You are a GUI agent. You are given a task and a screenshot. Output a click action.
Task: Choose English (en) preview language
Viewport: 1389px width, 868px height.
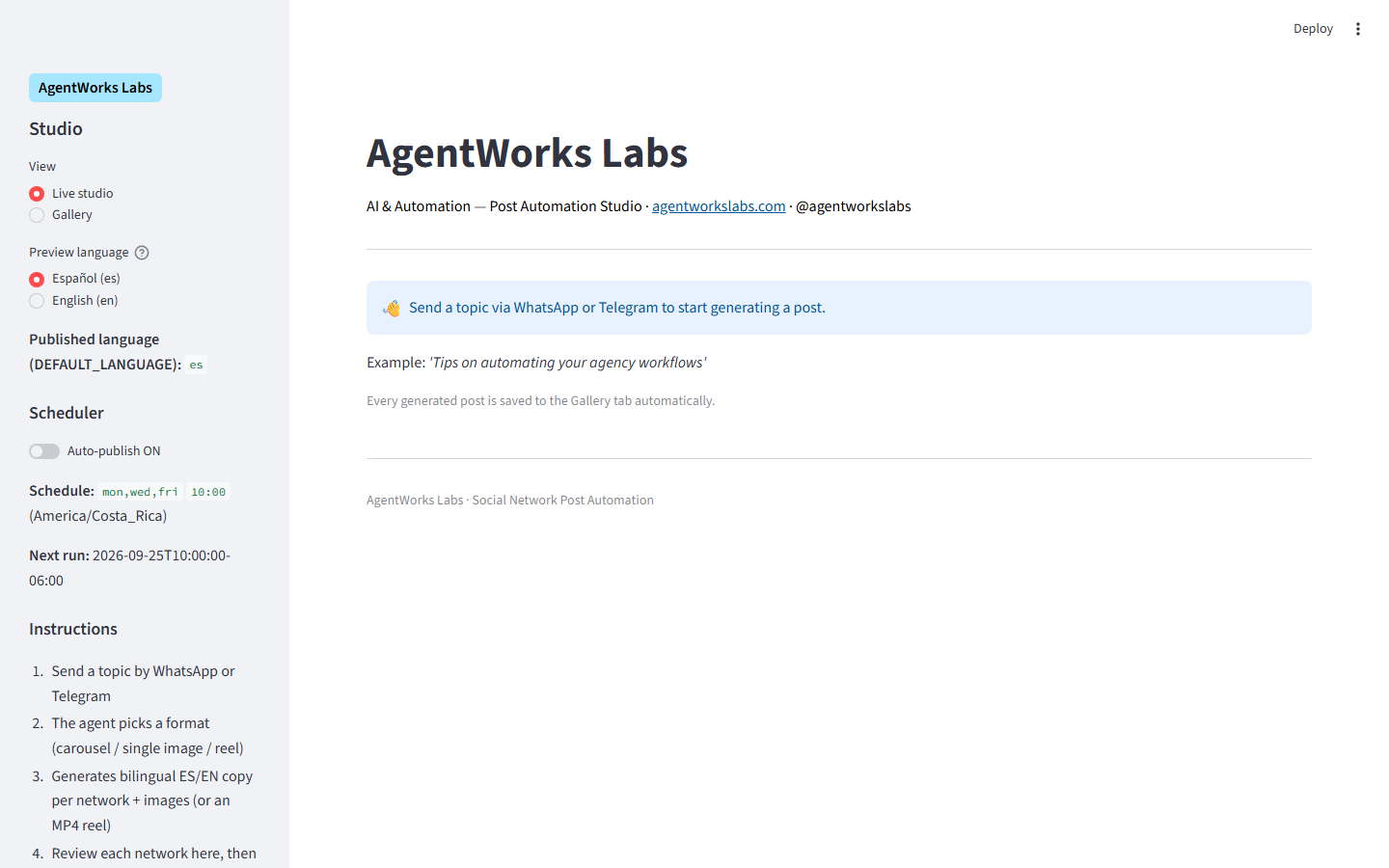coord(73,301)
